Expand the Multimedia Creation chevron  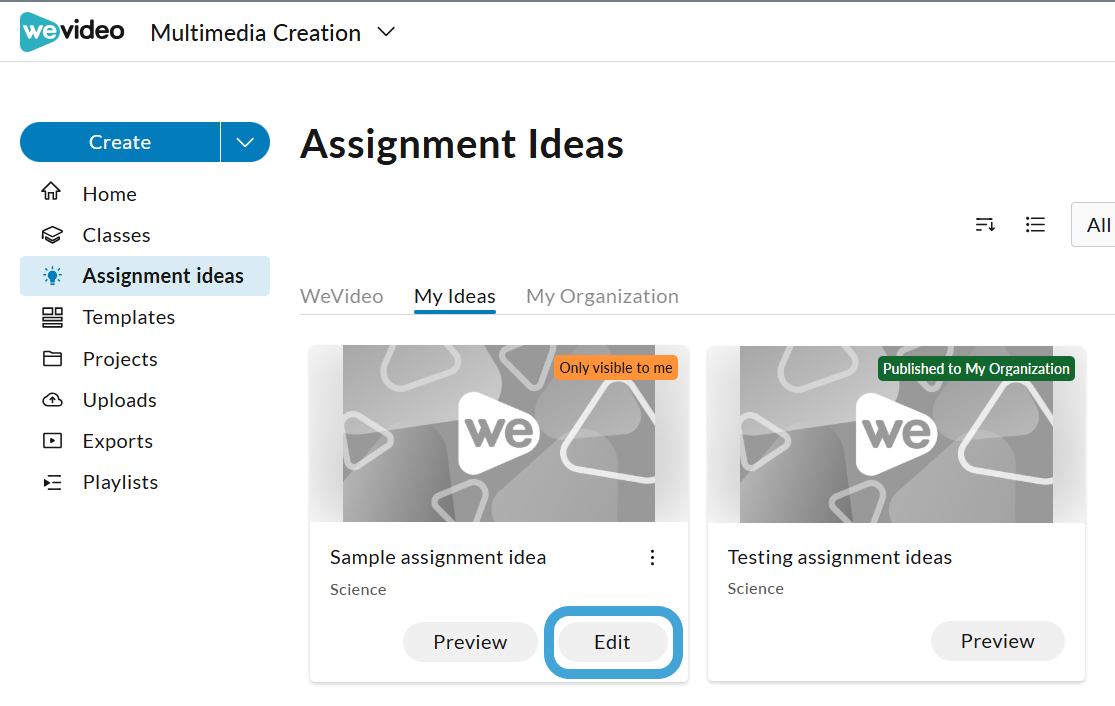(386, 32)
